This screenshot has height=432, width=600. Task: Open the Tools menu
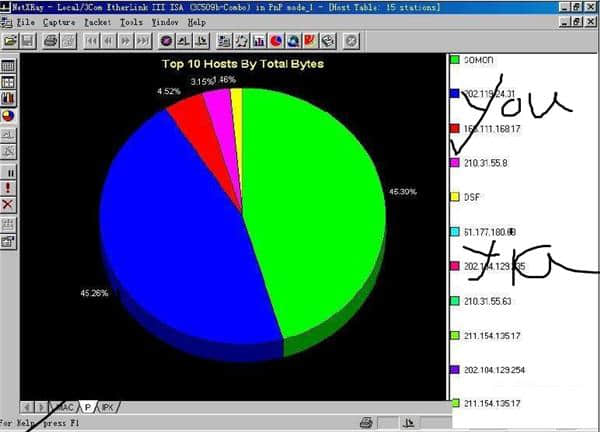click(130, 21)
